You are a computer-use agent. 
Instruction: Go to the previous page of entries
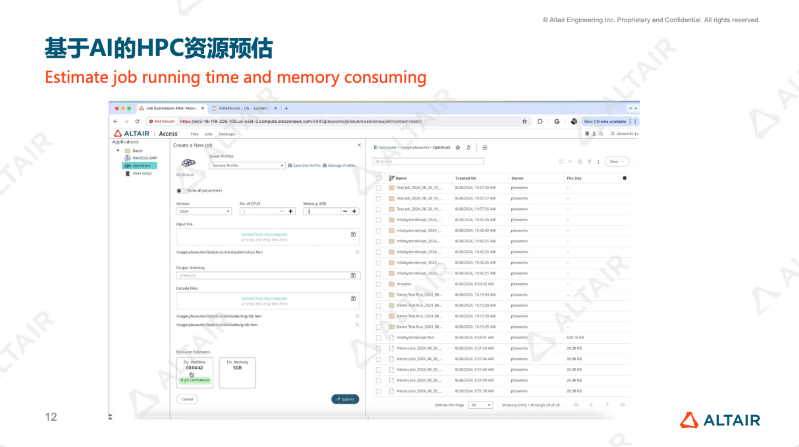point(591,405)
